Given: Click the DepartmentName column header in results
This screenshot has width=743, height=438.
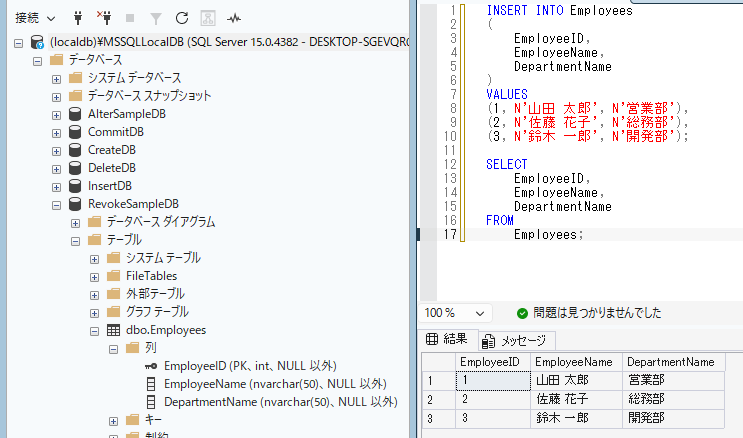Looking at the screenshot, I should (x=673, y=362).
